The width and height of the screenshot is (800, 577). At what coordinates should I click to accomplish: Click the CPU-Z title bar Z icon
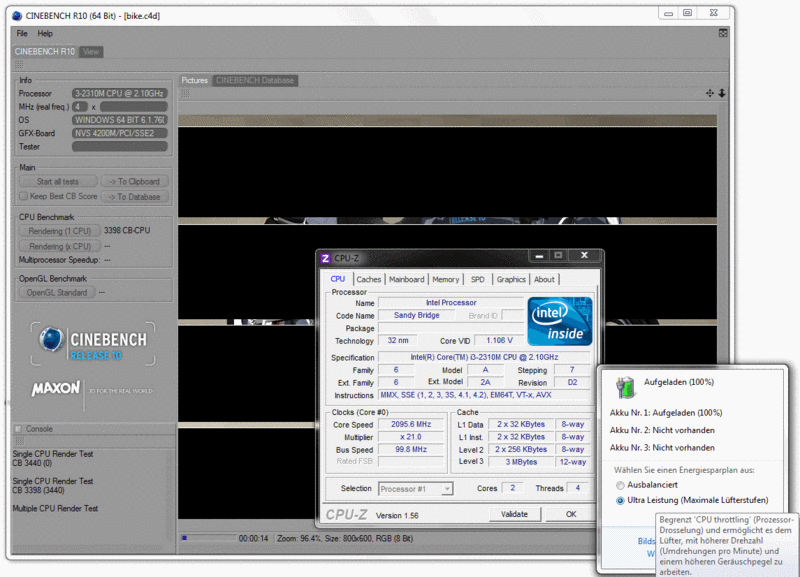point(326,258)
